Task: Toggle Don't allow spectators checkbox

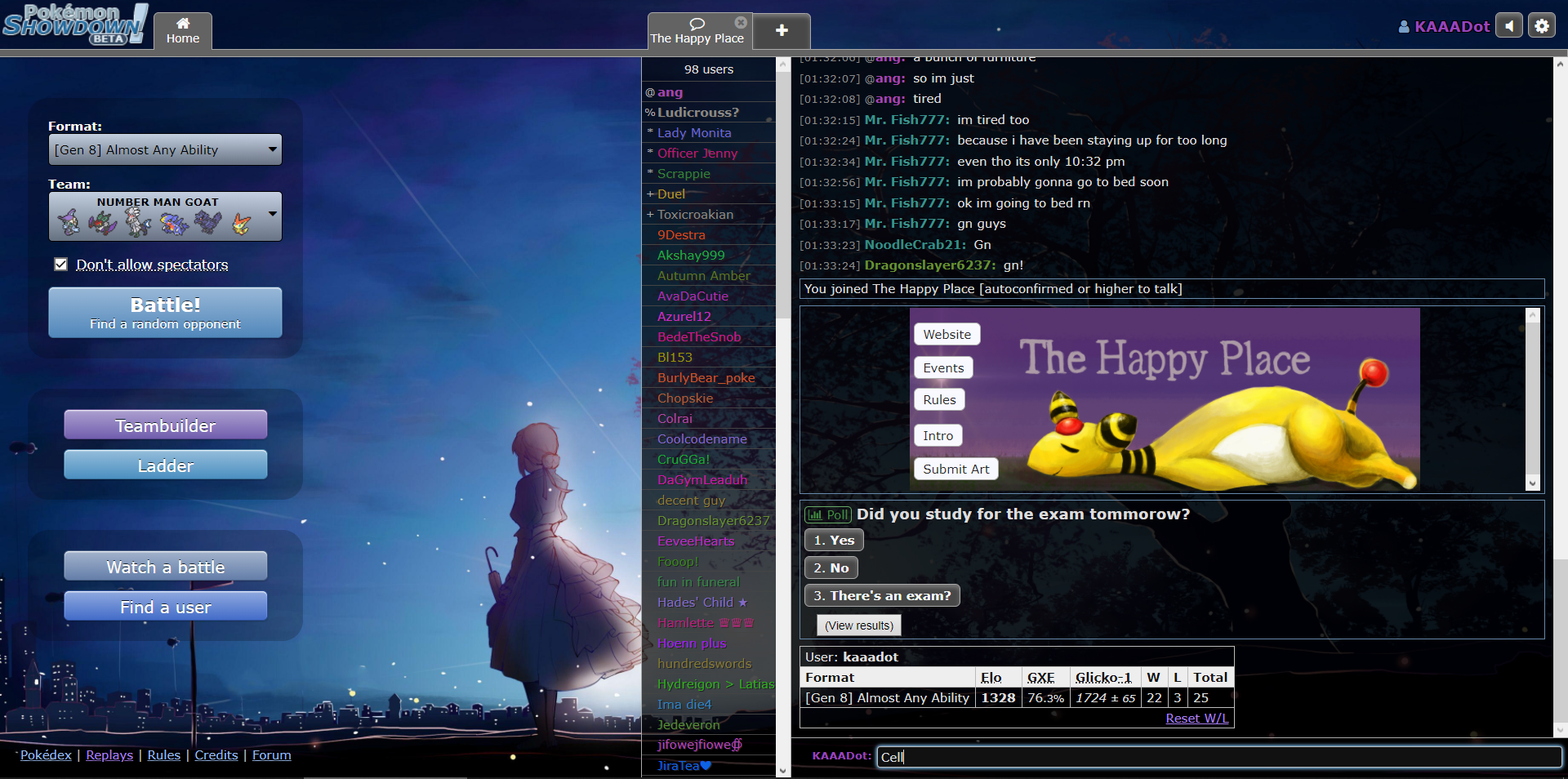Action: (x=61, y=265)
